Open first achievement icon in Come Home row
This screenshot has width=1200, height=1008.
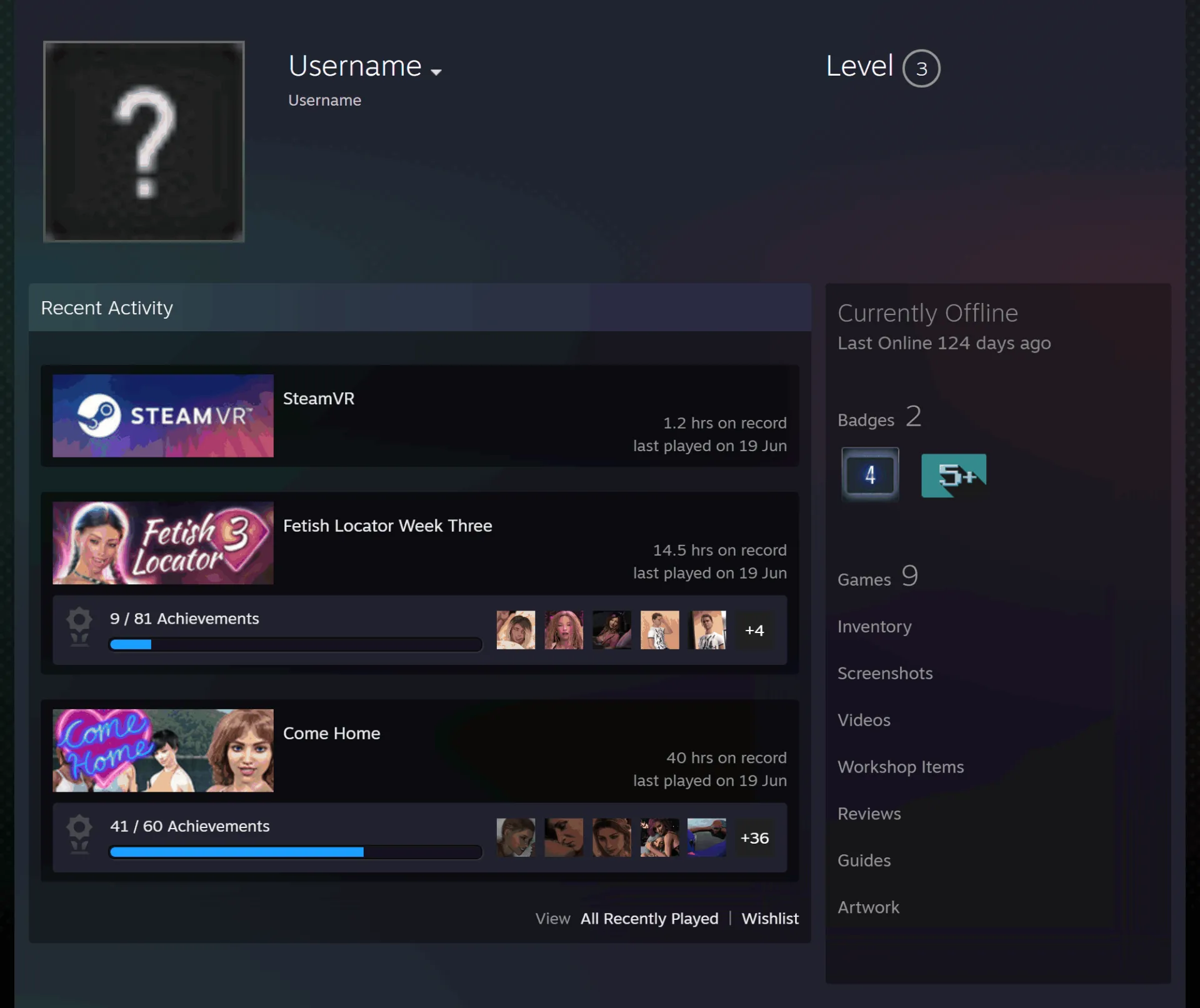[x=516, y=837]
